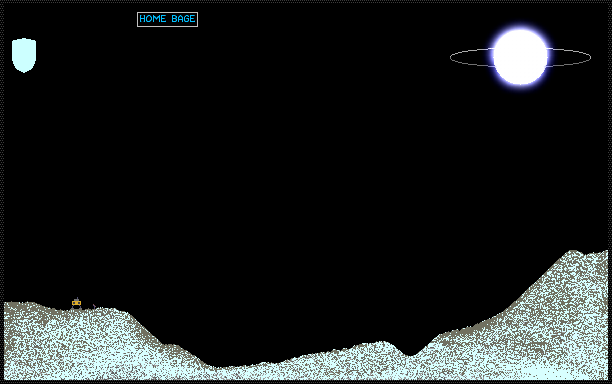Select the pale blue shield icon
612x384 pixels.
[x=24, y=55]
